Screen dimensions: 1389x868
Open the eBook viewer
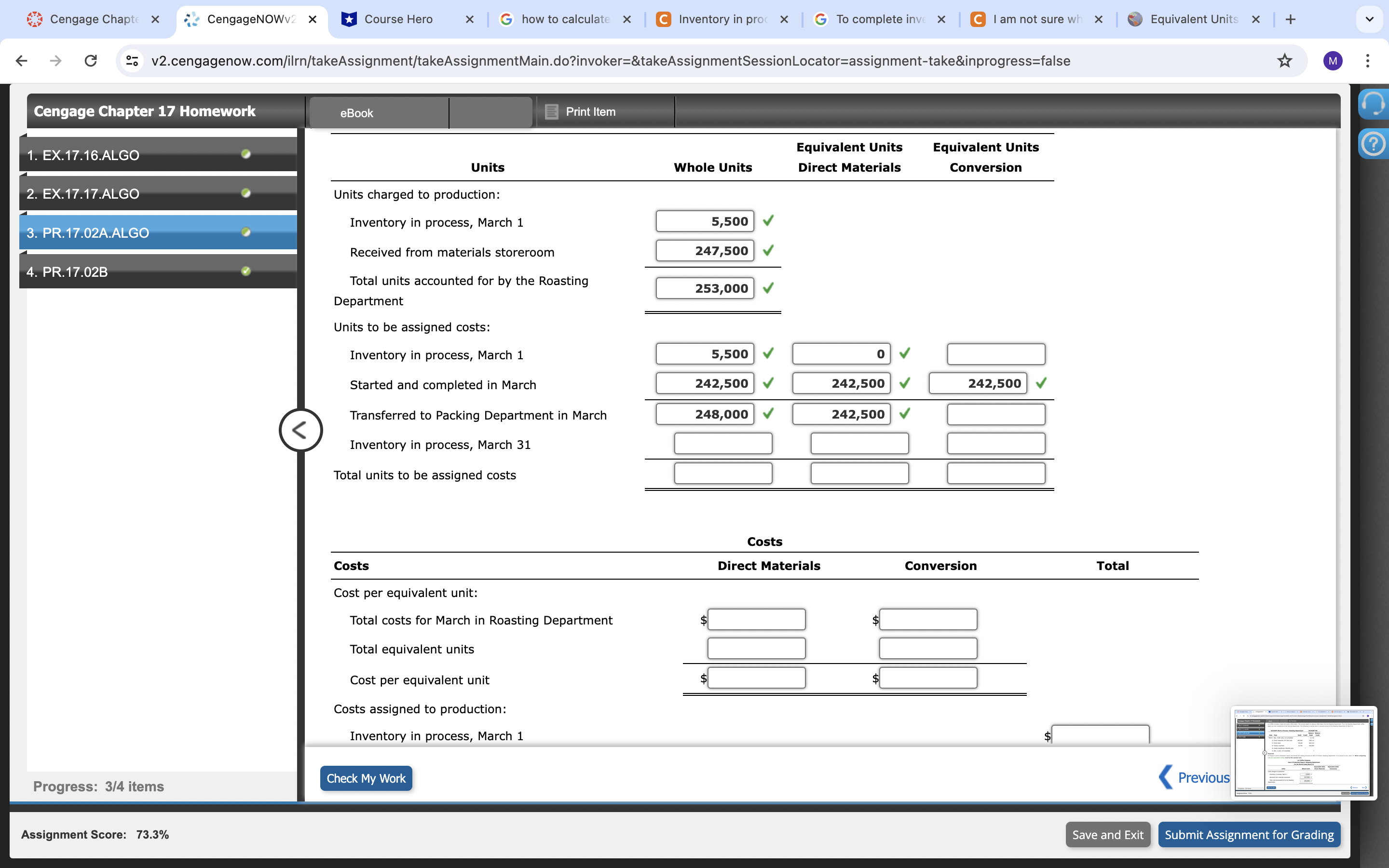pos(356,112)
